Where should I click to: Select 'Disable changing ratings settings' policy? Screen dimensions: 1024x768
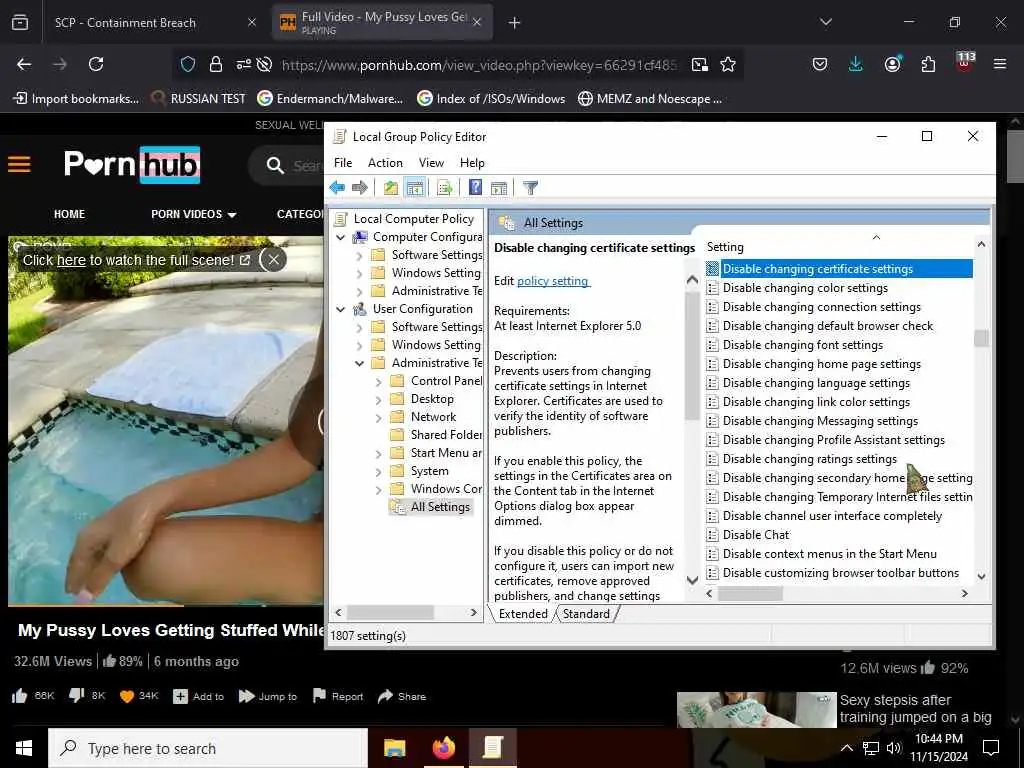click(809, 459)
